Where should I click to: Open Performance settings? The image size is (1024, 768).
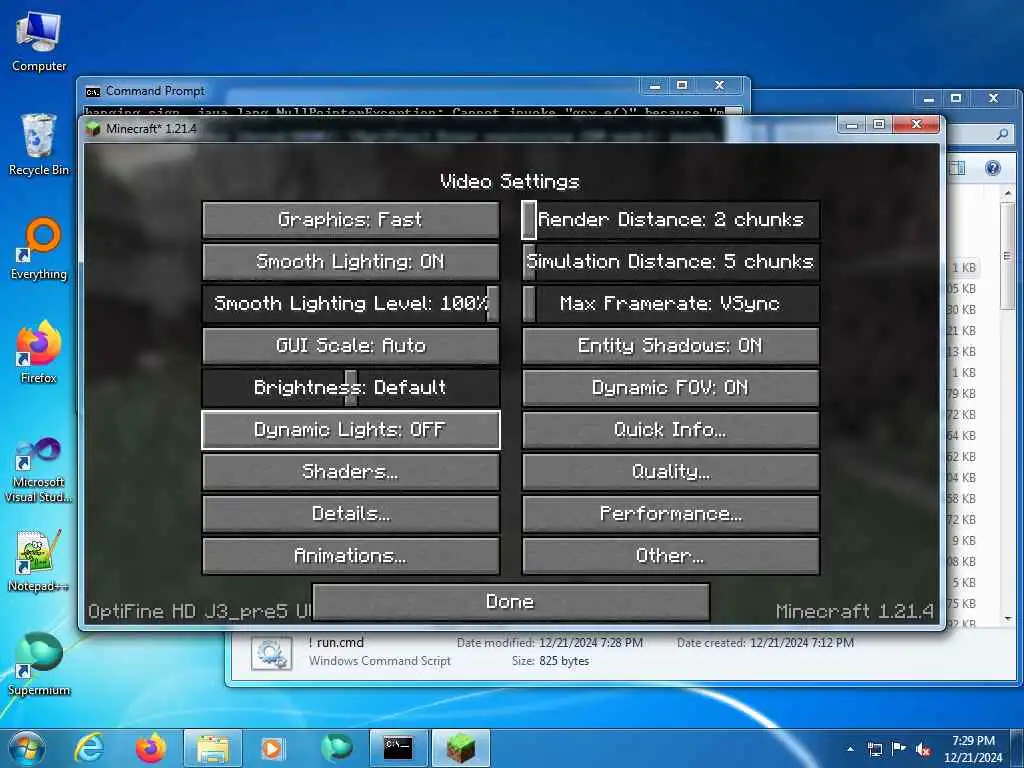coord(671,514)
